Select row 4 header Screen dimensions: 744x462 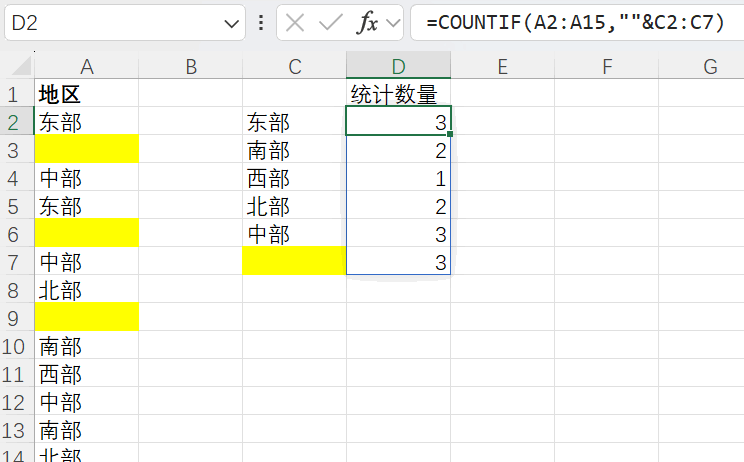coord(17,179)
